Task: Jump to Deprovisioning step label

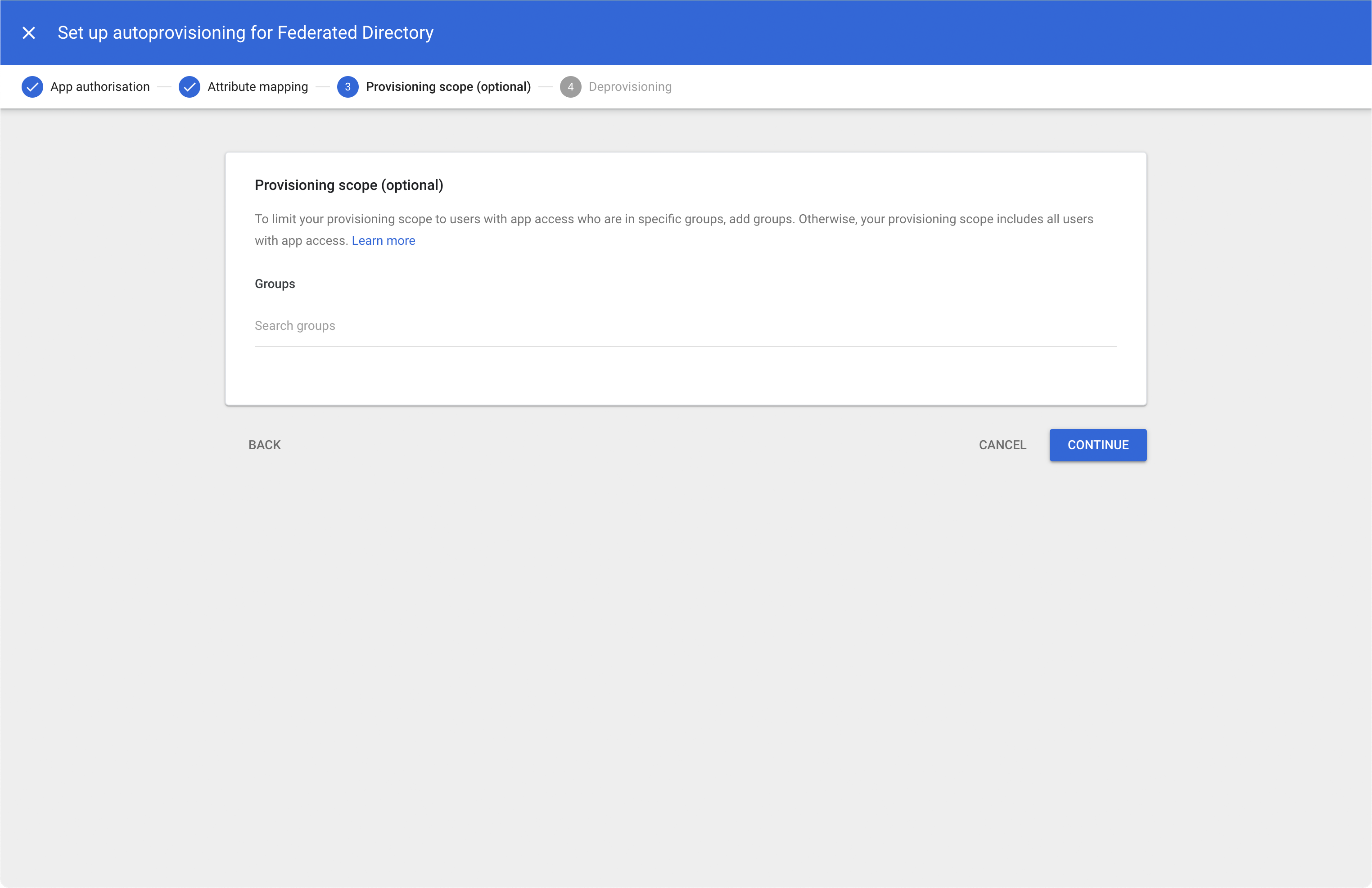Action: click(x=629, y=87)
